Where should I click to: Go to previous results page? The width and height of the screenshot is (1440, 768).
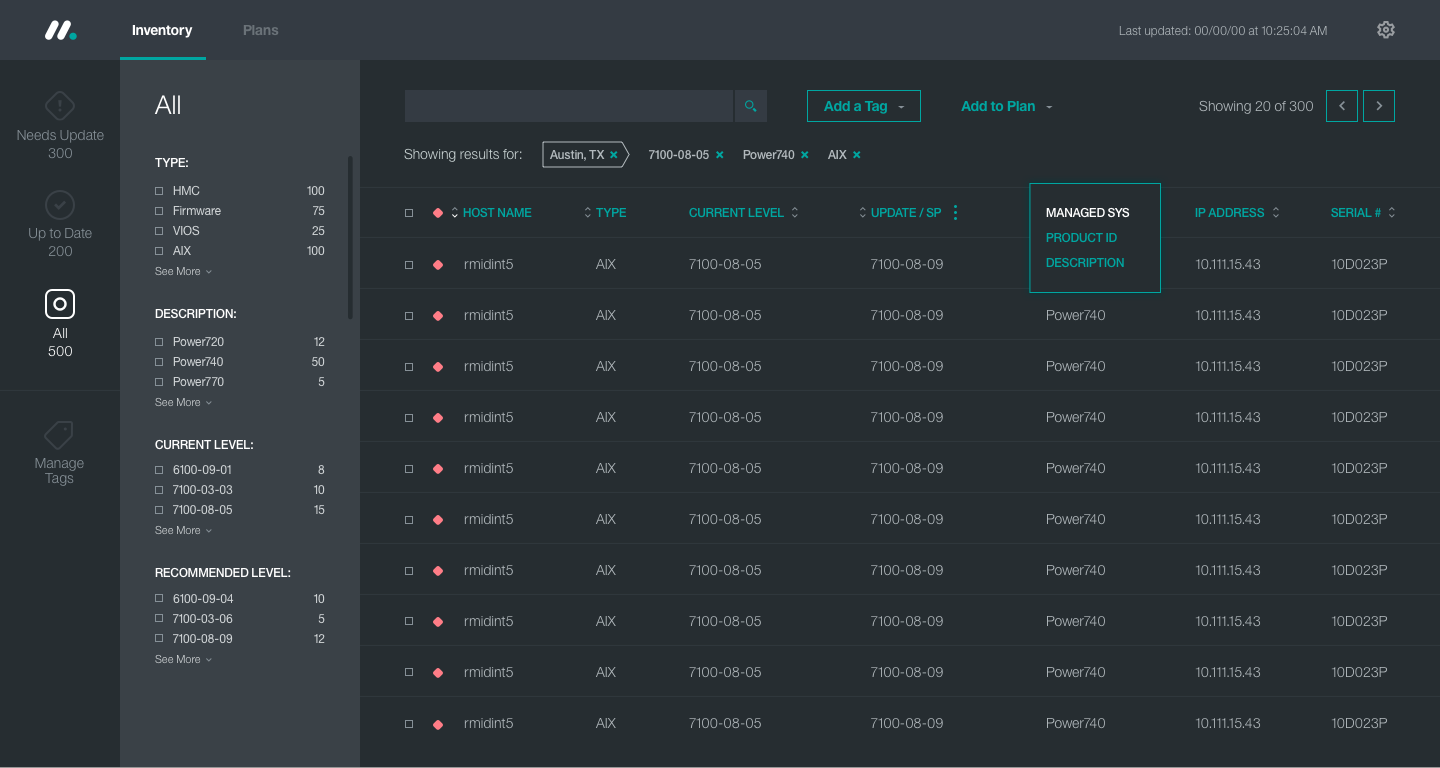point(1342,106)
